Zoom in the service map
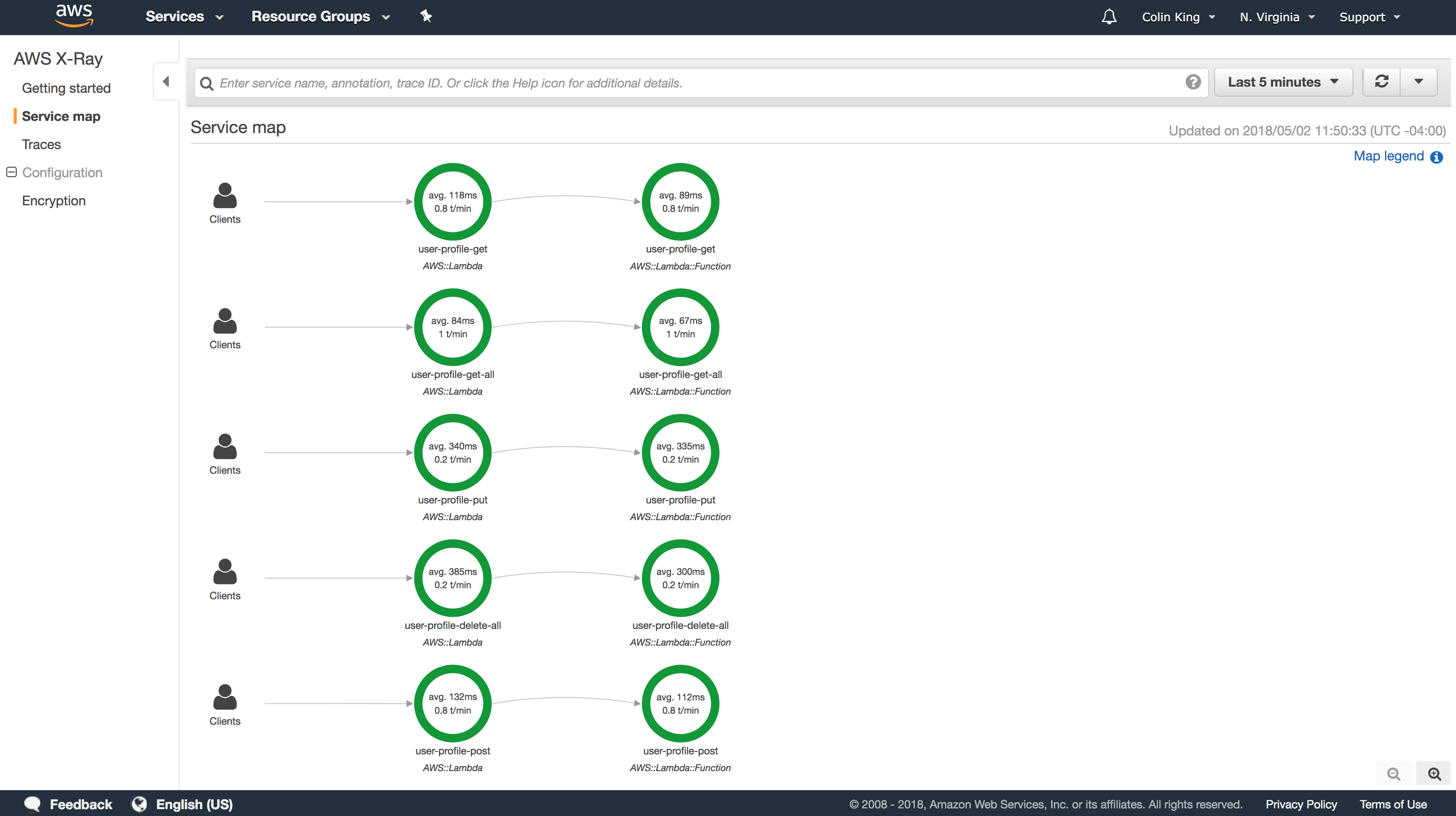Screen dimensions: 1456x816 [1434, 773]
